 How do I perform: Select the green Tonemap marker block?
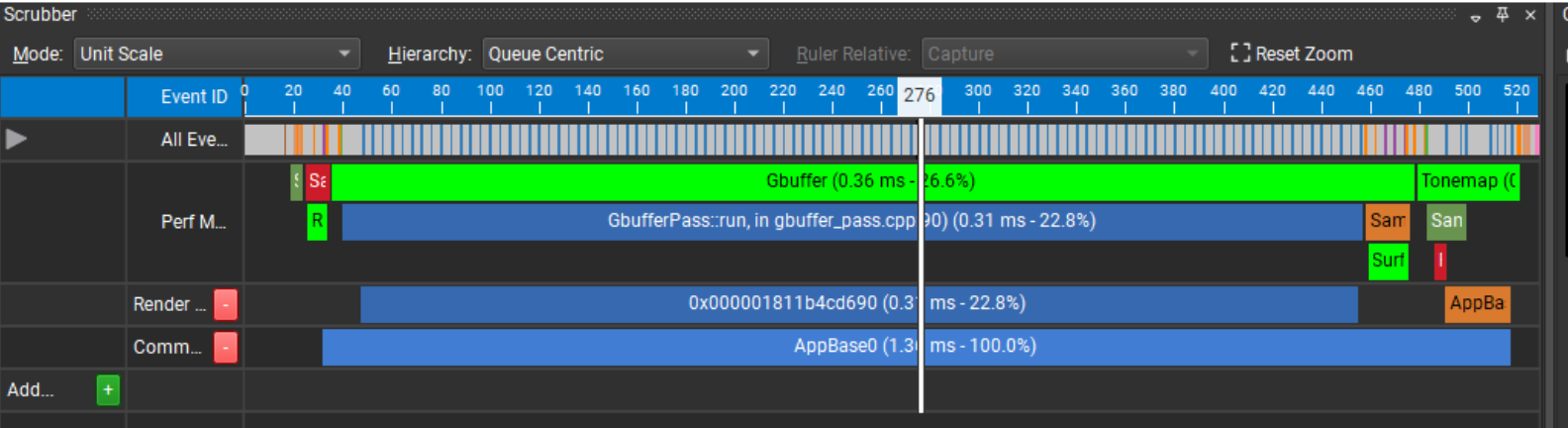[x=1467, y=181]
